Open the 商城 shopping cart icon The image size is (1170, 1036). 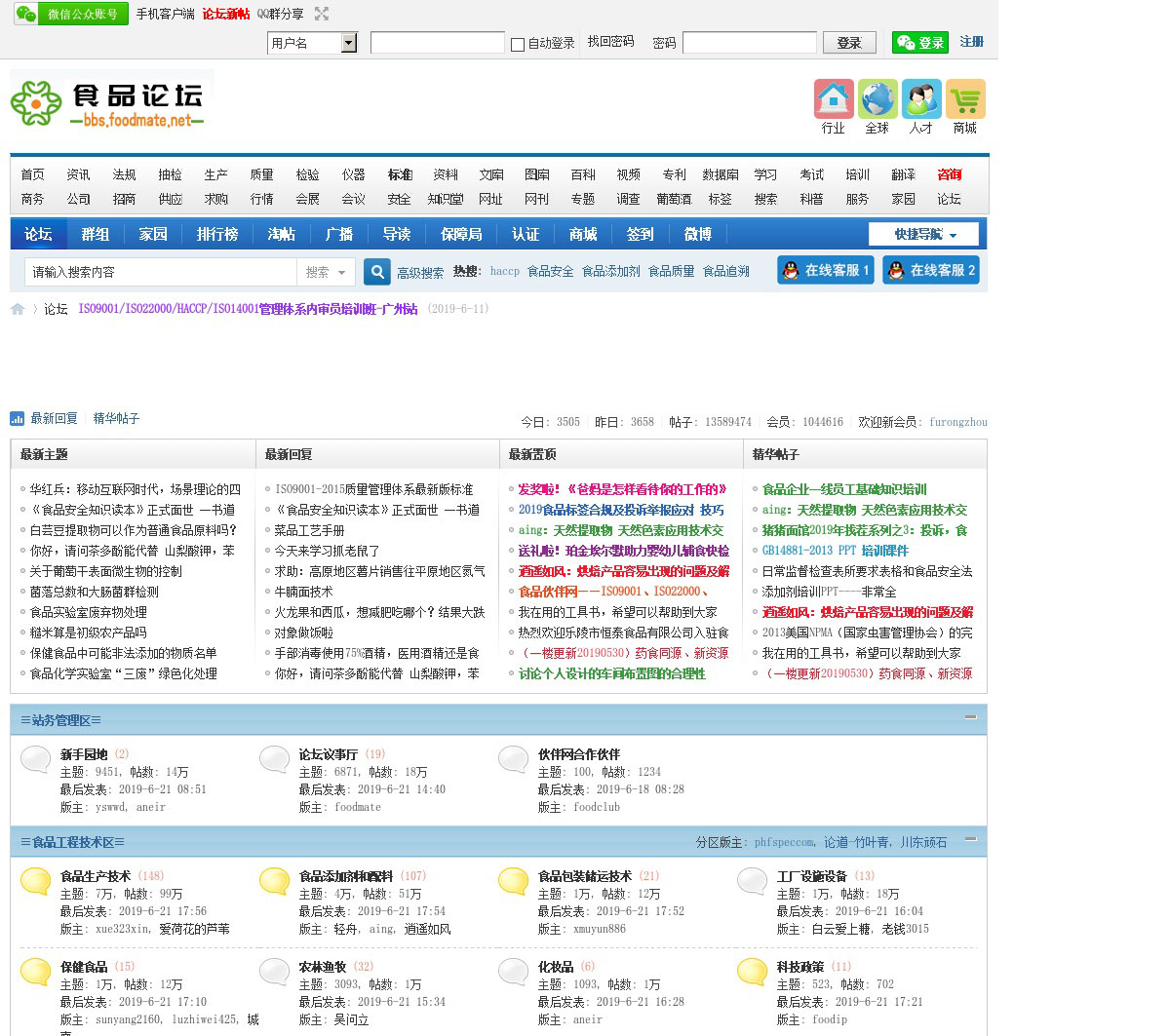point(965,99)
